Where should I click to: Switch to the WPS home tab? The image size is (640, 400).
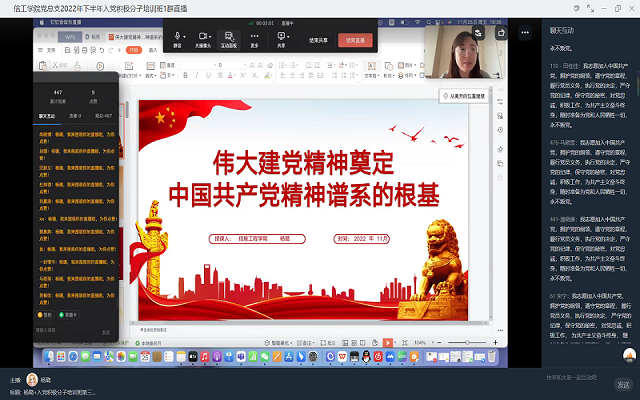[70, 37]
